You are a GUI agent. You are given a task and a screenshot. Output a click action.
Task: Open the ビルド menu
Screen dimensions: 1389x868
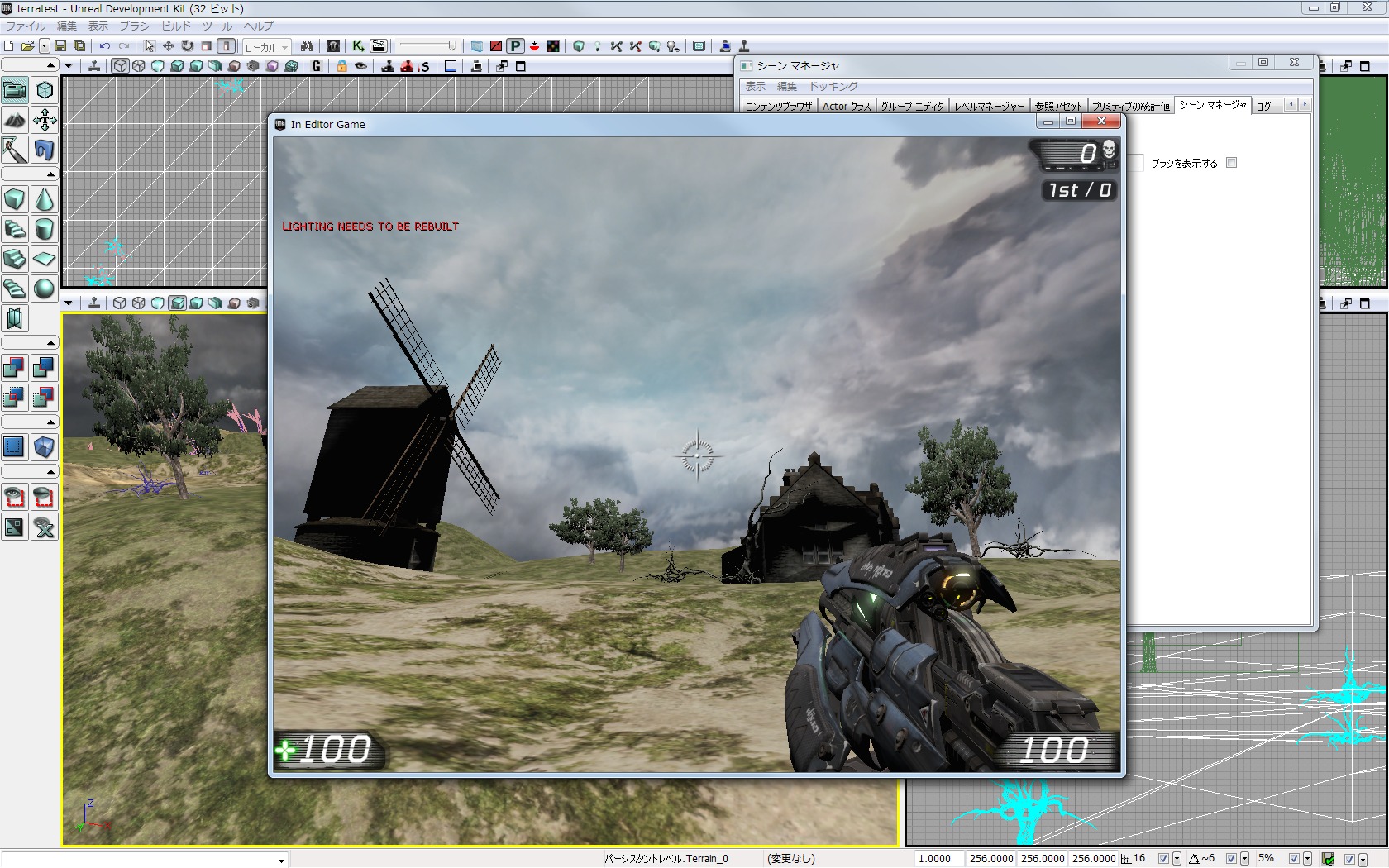176,26
